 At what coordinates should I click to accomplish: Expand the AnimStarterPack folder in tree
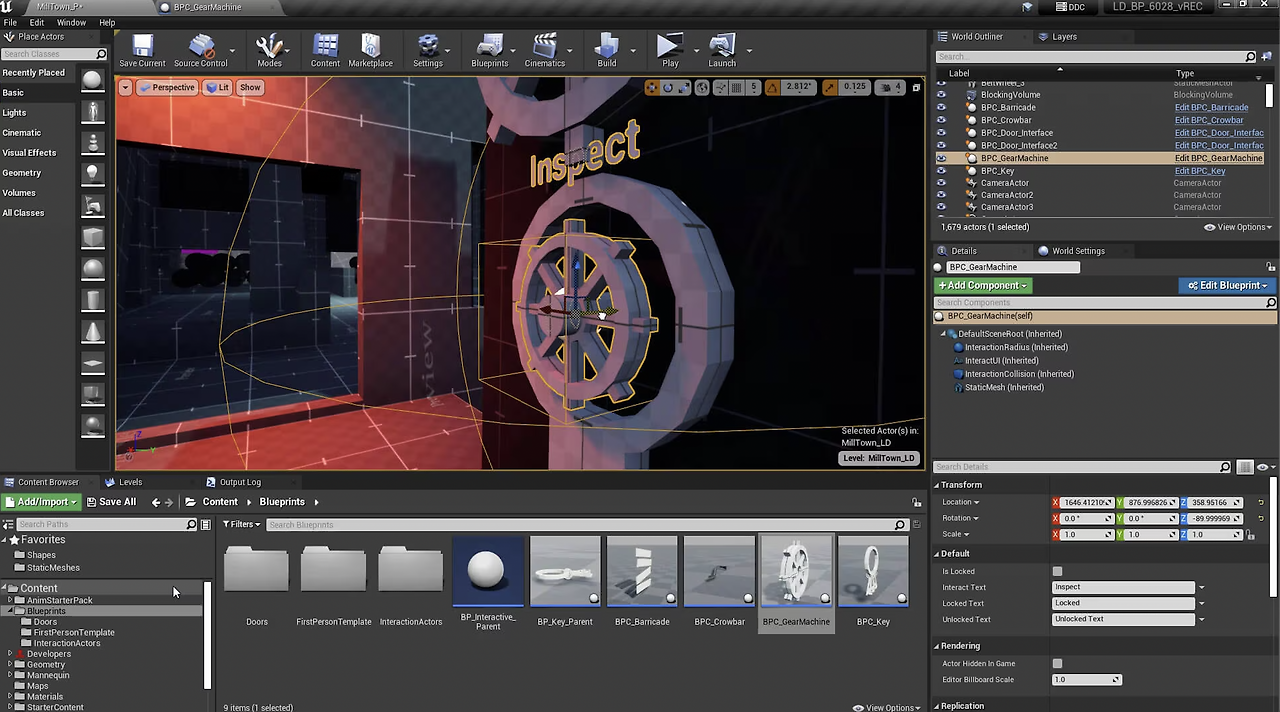[10, 600]
